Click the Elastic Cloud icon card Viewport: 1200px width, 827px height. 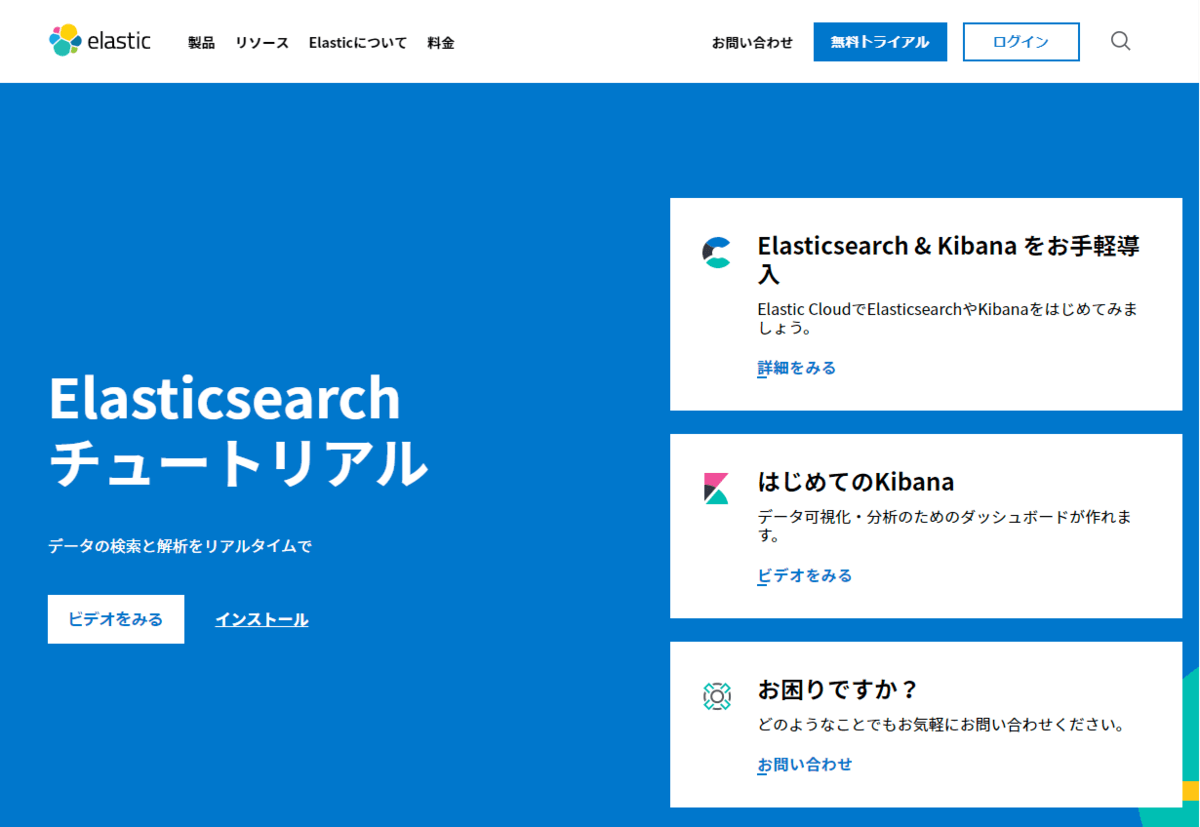pyautogui.click(x=716, y=252)
